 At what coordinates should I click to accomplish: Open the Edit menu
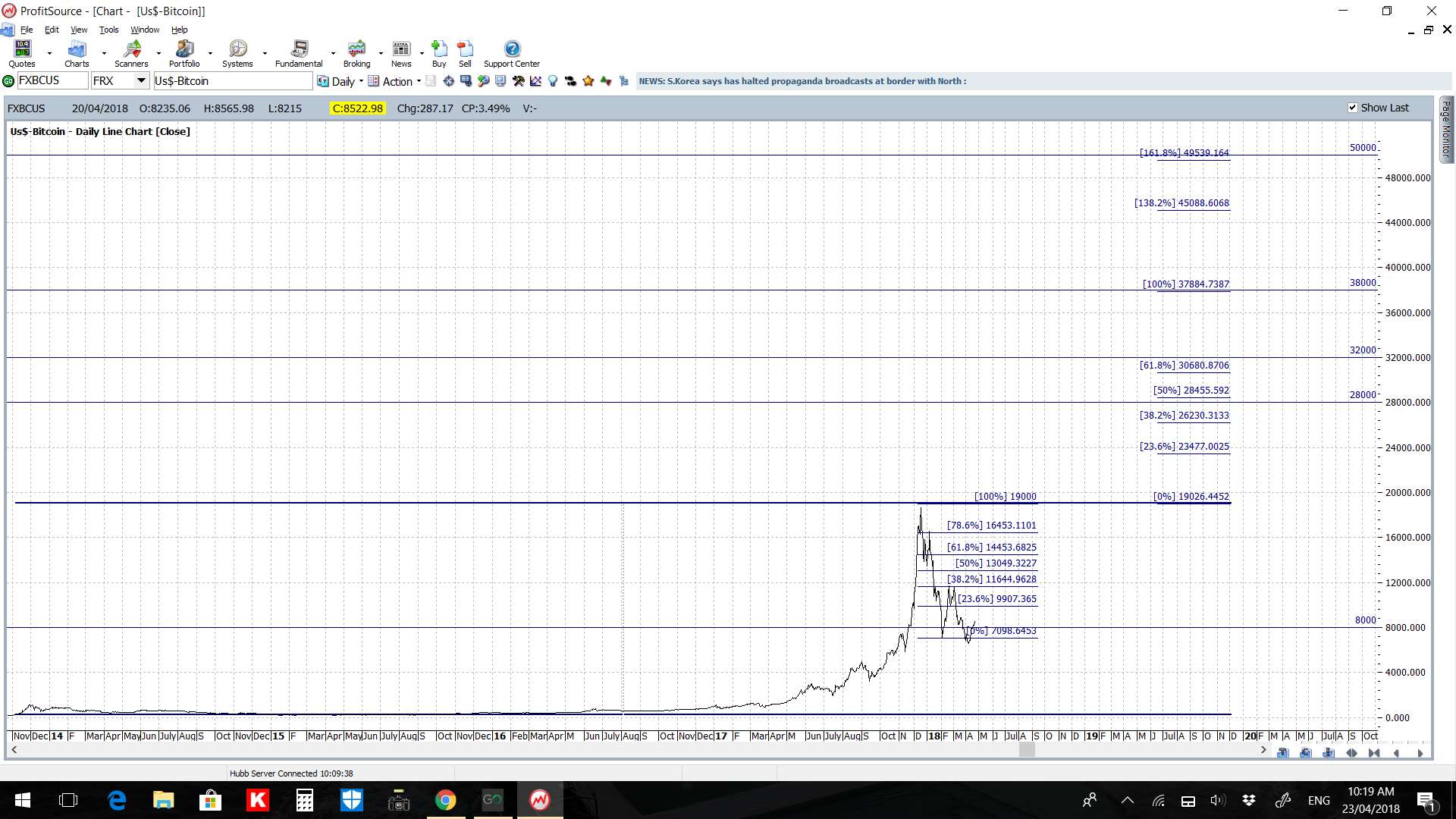click(52, 30)
